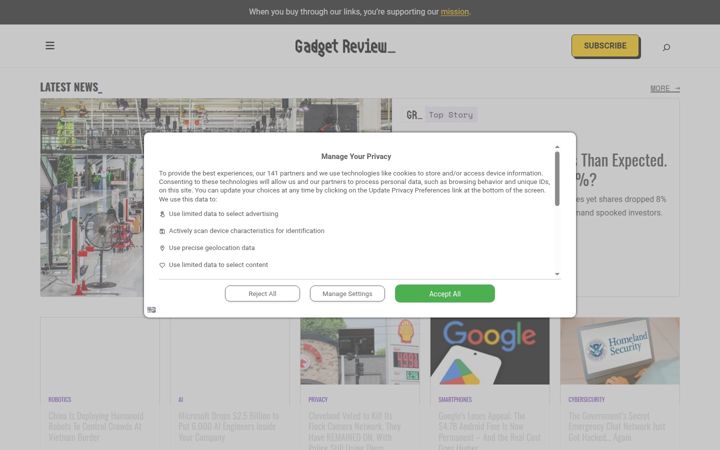Open the top story factory image
The image size is (720, 450).
coord(216,197)
